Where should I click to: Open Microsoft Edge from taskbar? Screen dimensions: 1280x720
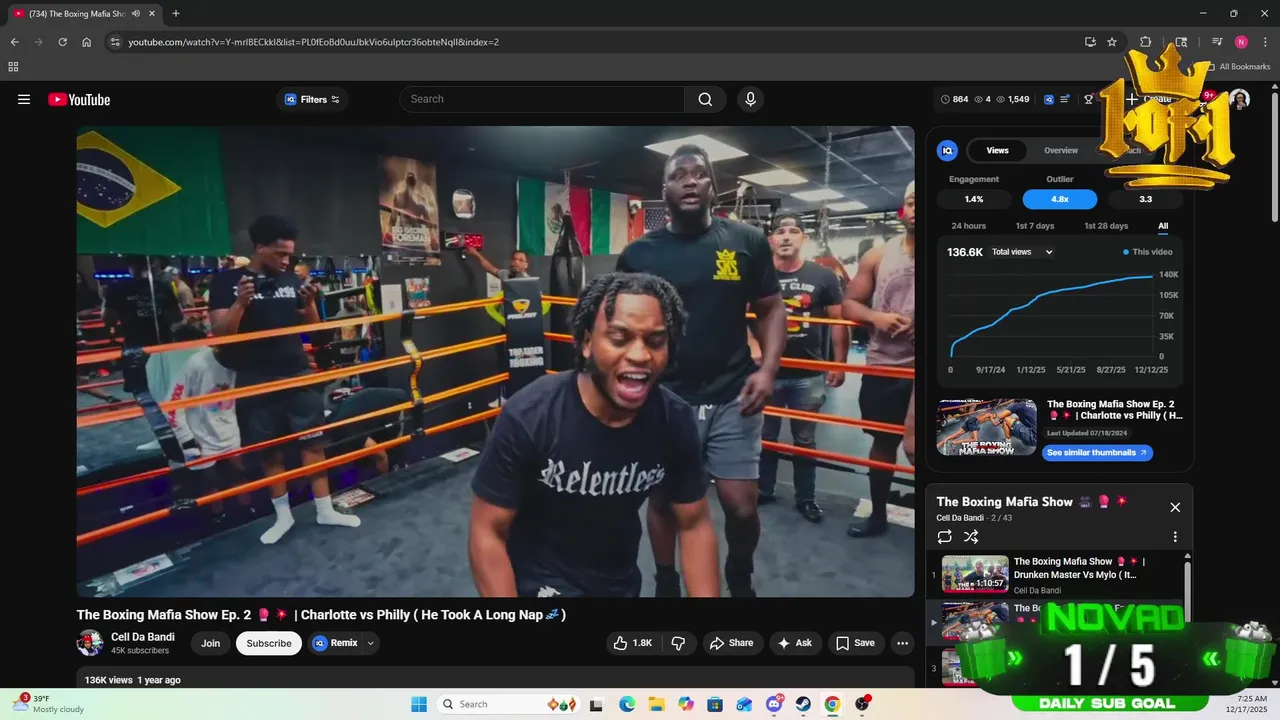(x=627, y=704)
